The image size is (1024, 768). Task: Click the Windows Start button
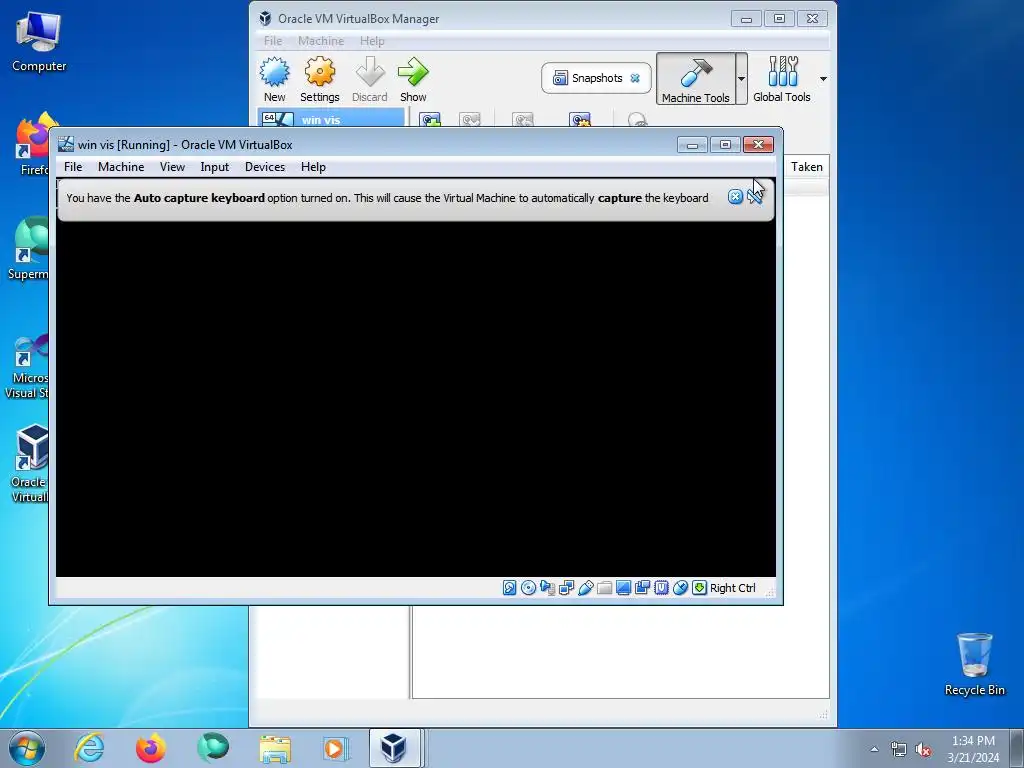pos(27,748)
